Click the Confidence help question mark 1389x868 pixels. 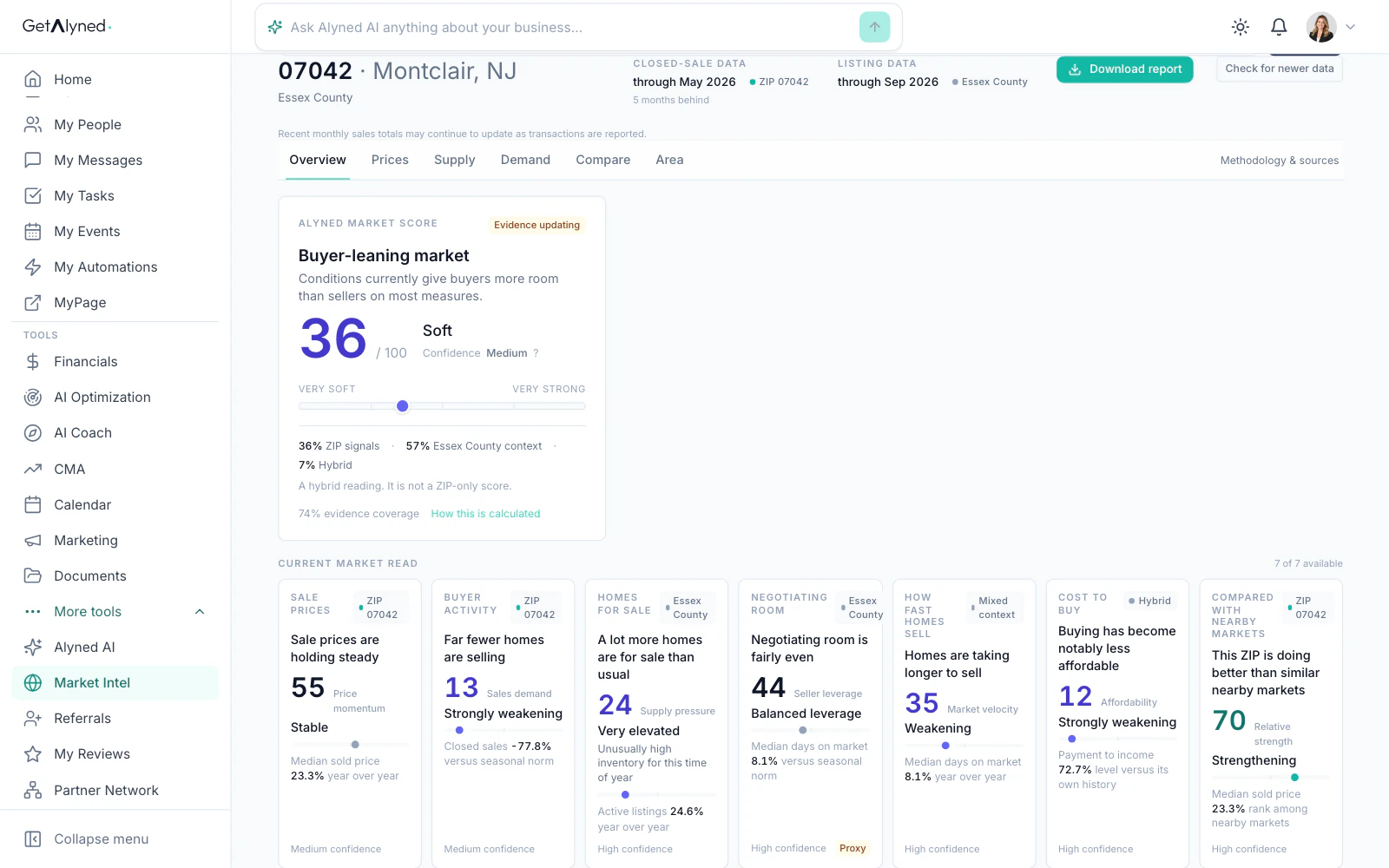tap(536, 353)
